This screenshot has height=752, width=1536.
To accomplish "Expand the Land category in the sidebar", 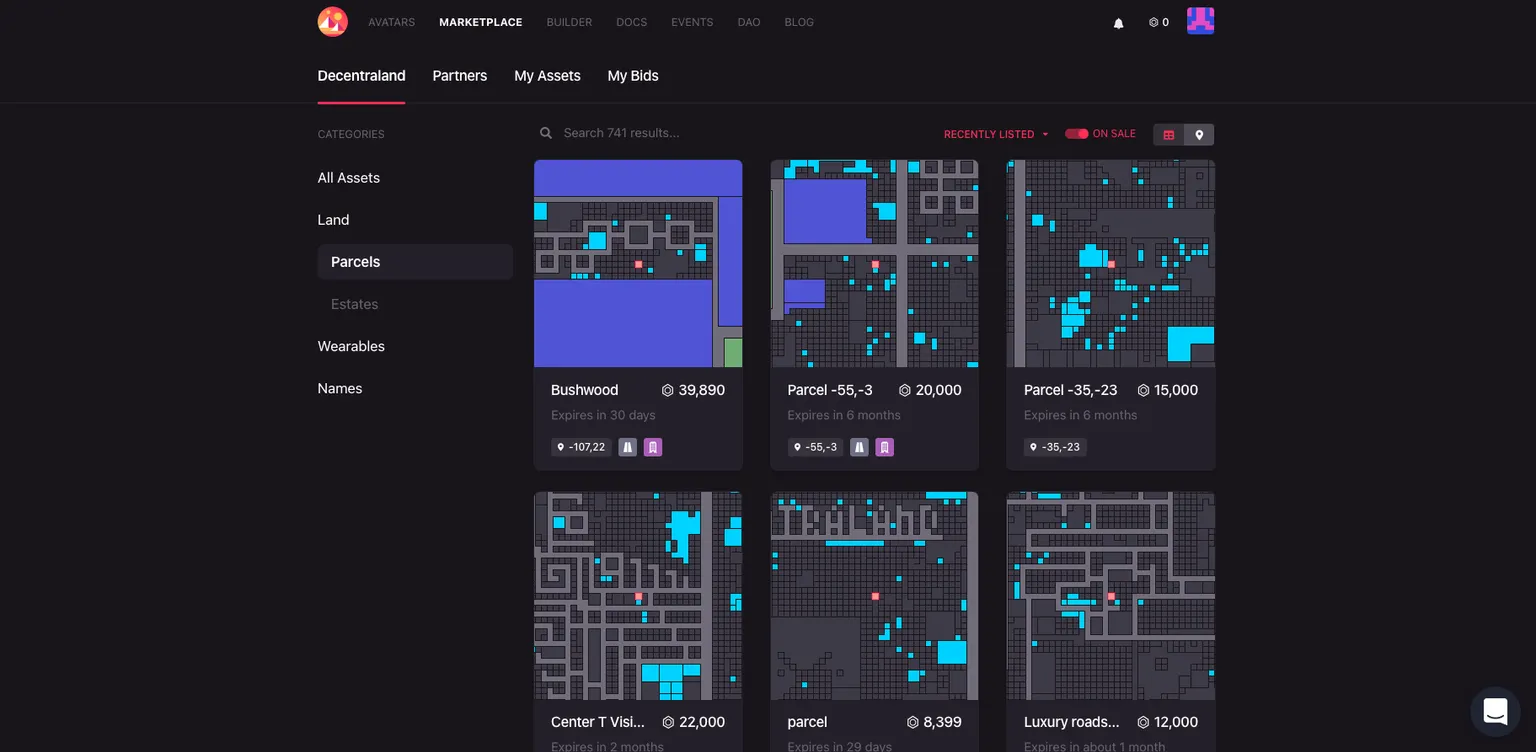I will [x=333, y=219].
